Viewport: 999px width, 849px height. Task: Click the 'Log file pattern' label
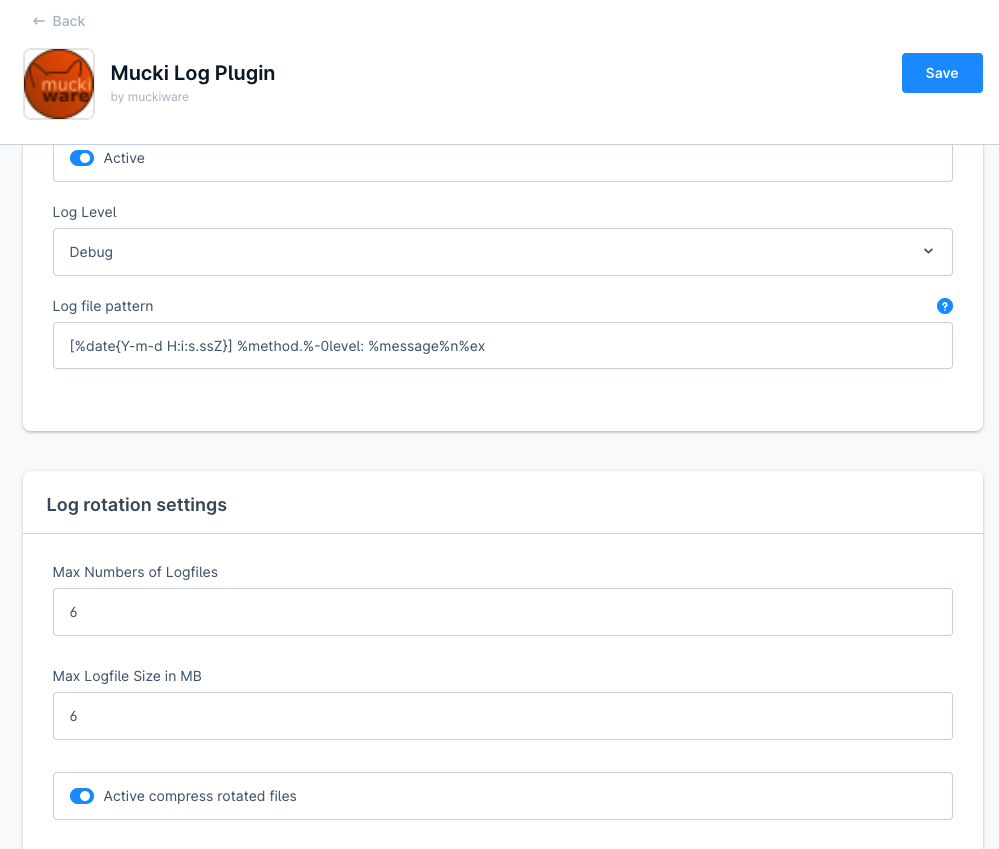(103, 306)
